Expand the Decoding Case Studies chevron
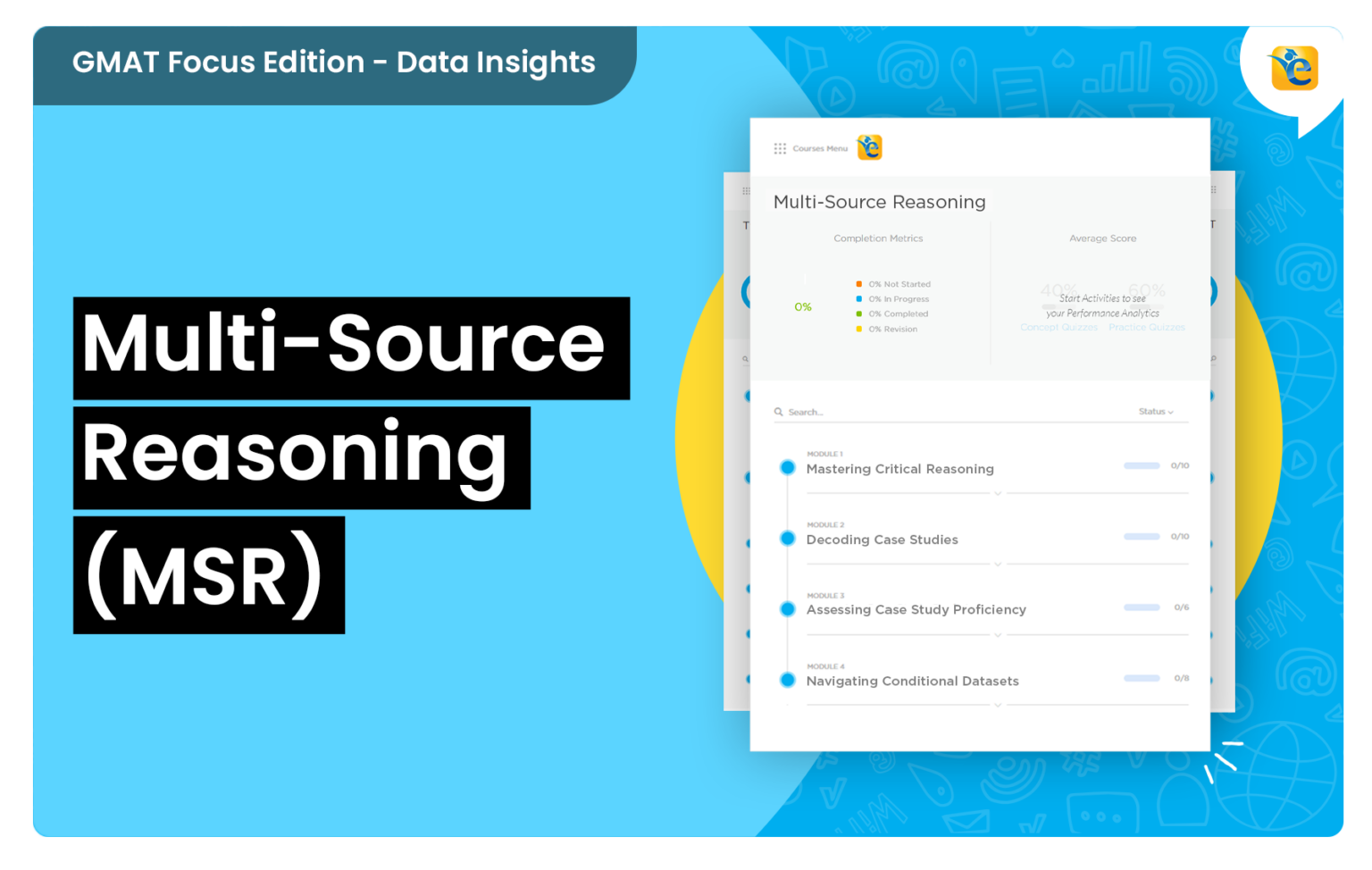This screenshot has height=870, width=1372. pyautogui.click(x=998, y=564)
